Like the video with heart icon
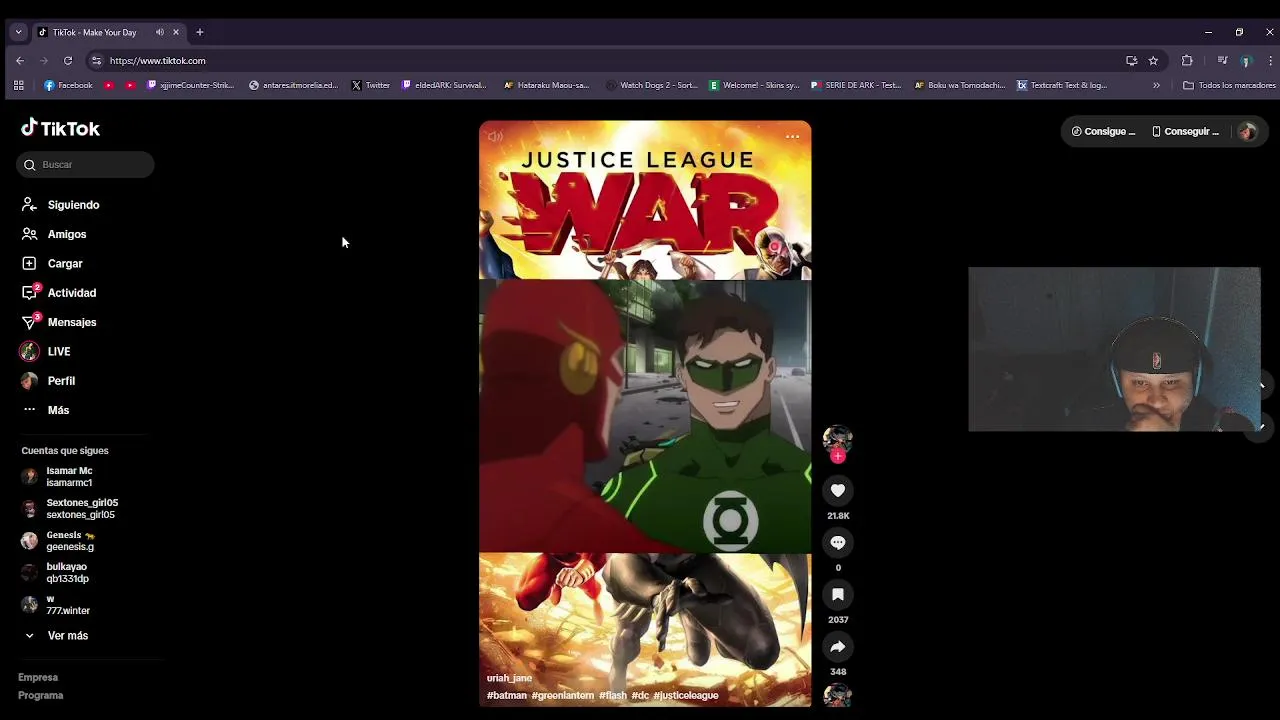This screenshot has width=1280, height=720. point(838,490)
